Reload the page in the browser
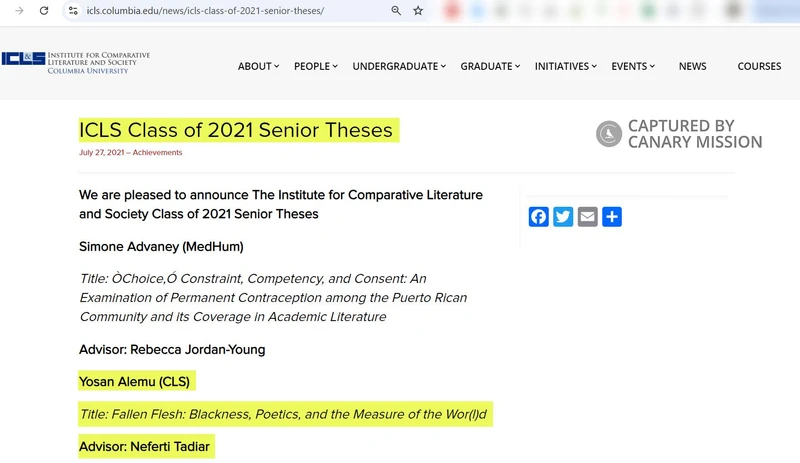This screenshot has height=463, width=800. click(x=44, y=10)
